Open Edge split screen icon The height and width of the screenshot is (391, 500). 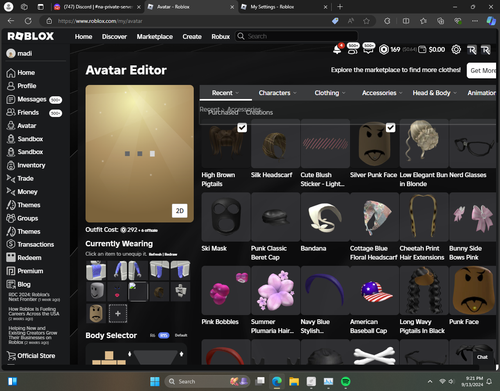[406, 21]
